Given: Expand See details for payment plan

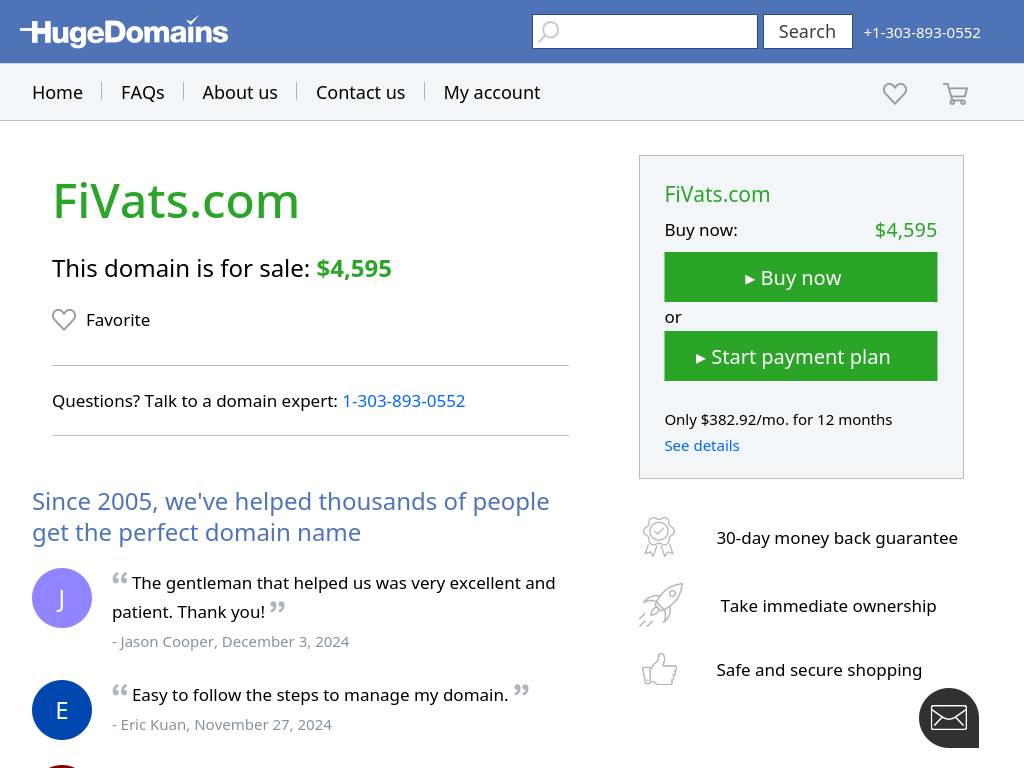Looking at the screenshot, I should 701,446.
